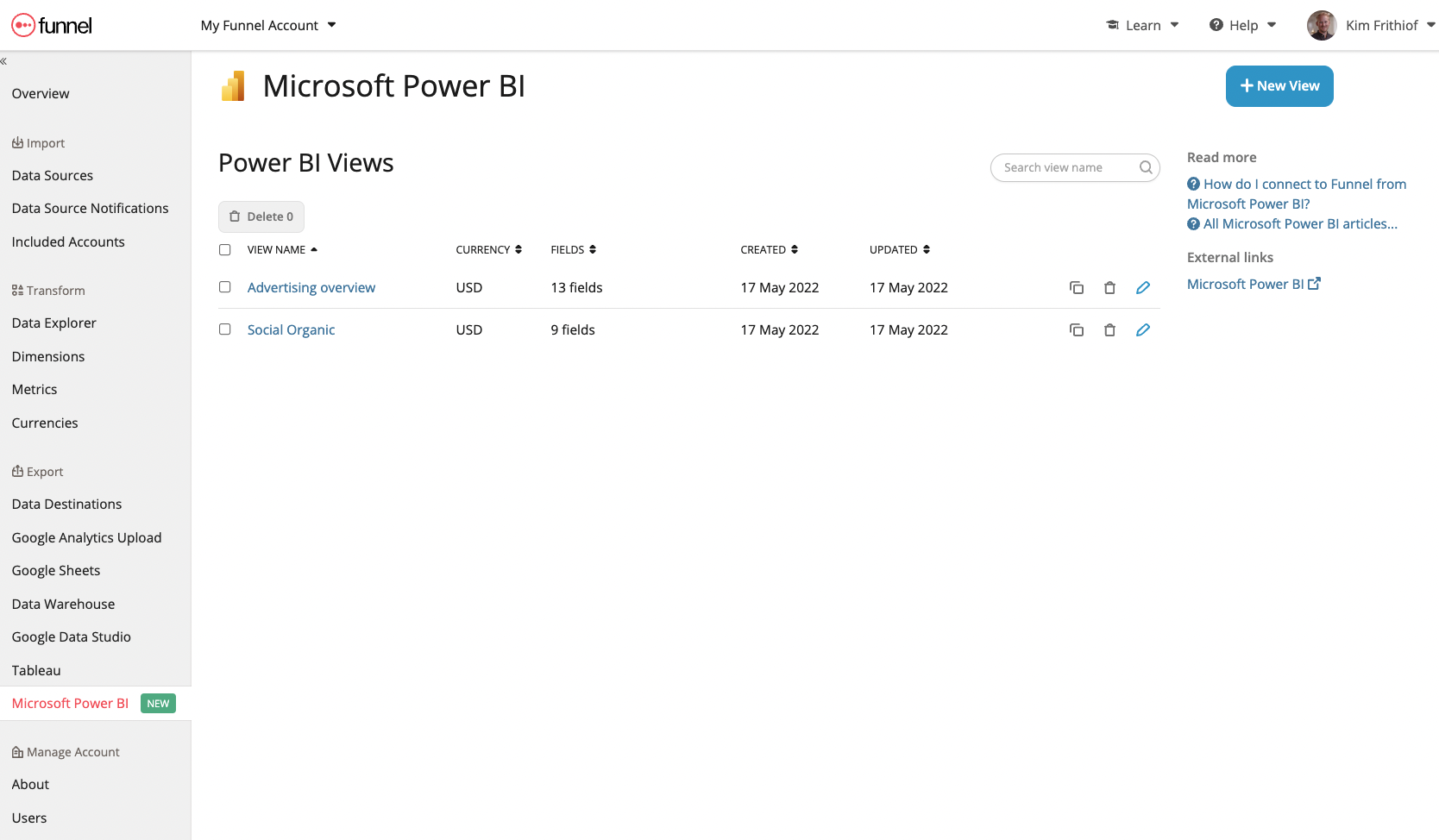
Task: Click the Transform section header
Action: point(48,291)
